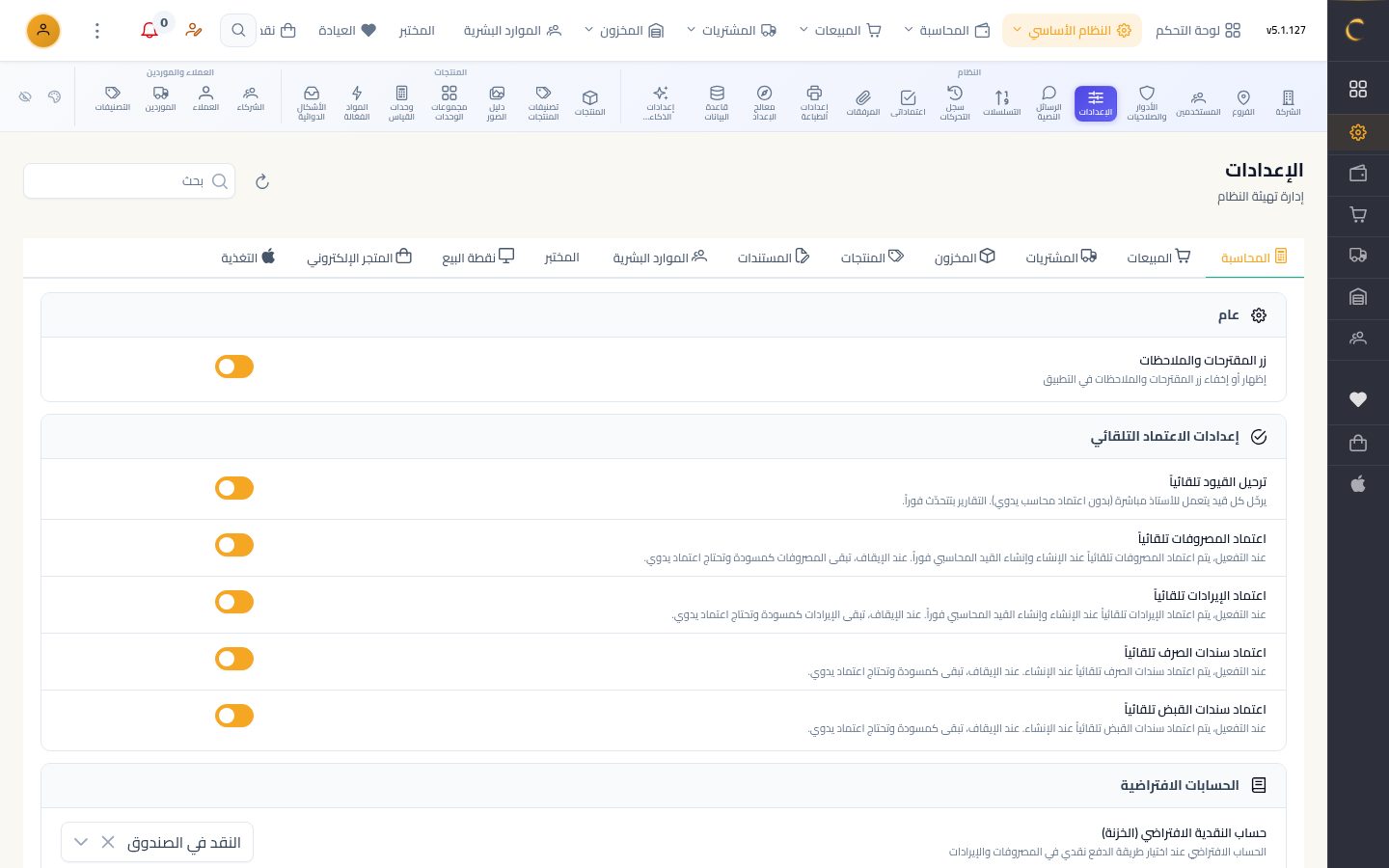Go to لوحة التحكم (Dashboard)
The width and height of the screenshot is (1389, 868).
click(x=1198, y=31)
